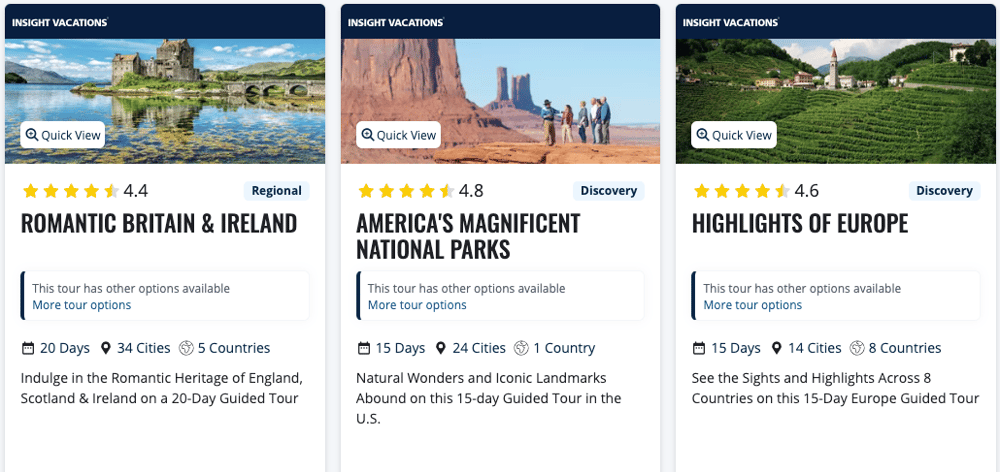The width and height of the screenshot is (1000, 472).
Task: Click the Regional tag on the Britain card
Action: click(276, 191)
